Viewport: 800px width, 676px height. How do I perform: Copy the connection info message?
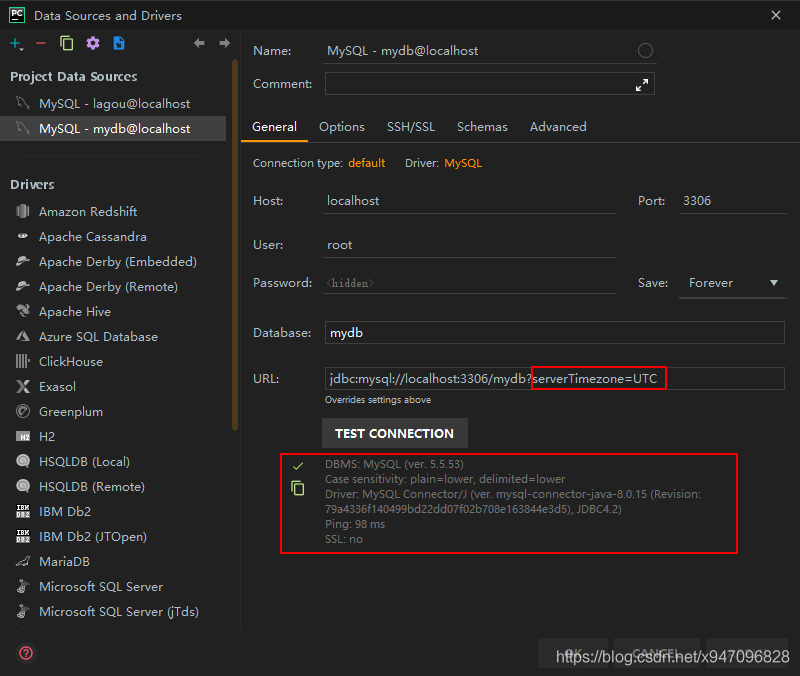point(297,488)
